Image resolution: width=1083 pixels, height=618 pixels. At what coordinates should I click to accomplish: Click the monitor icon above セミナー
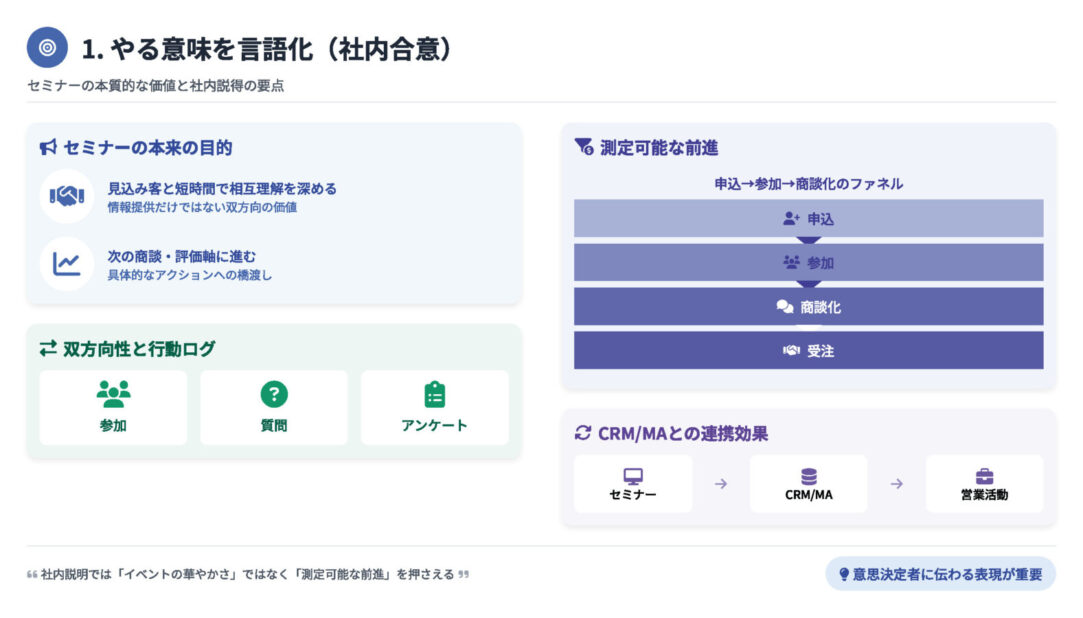coord(633,476)
